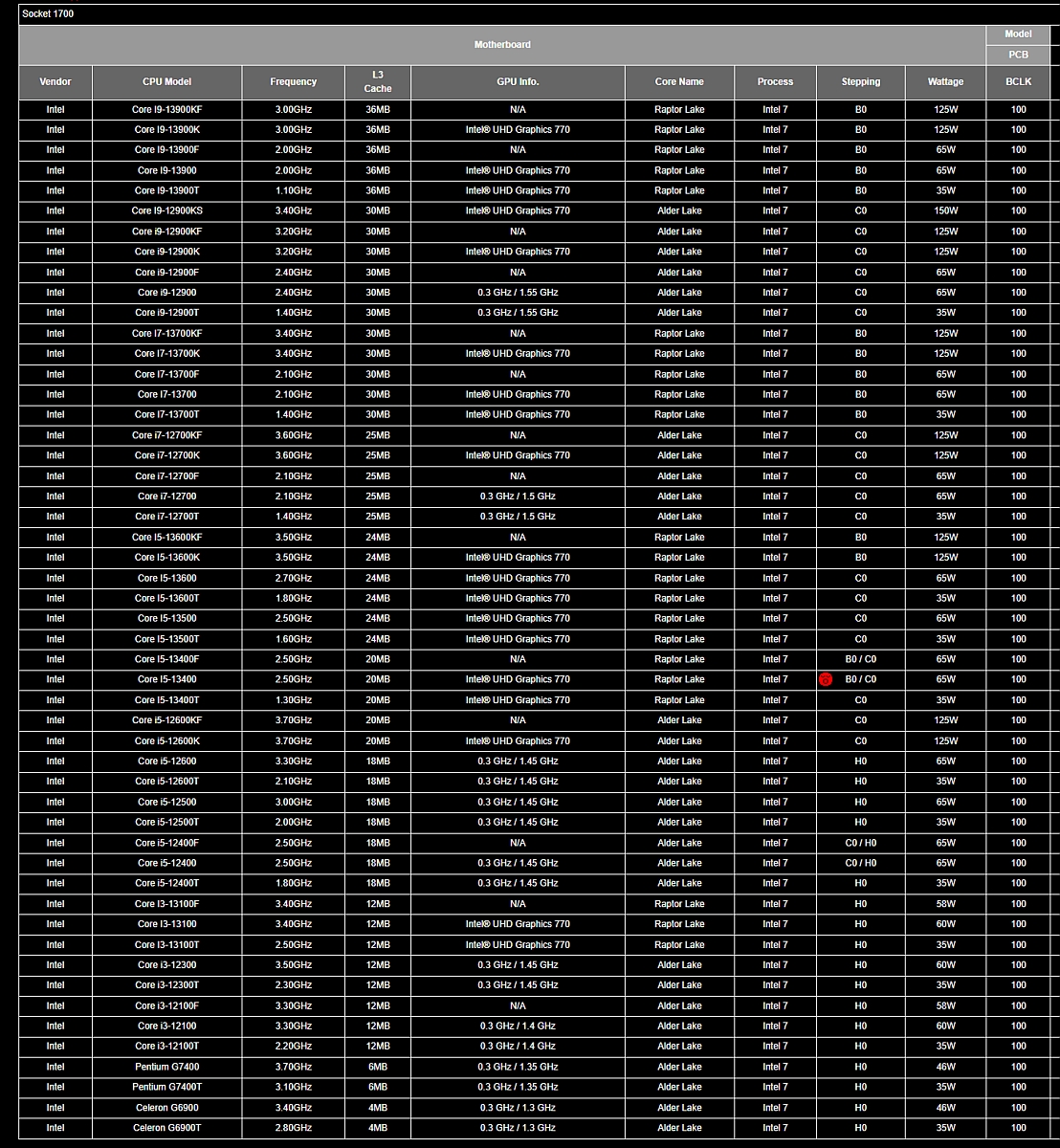The width and height of the screenshot is (1060, 1148).
Task: Select the Core i3-12300 cell
Action: point(167,965)
